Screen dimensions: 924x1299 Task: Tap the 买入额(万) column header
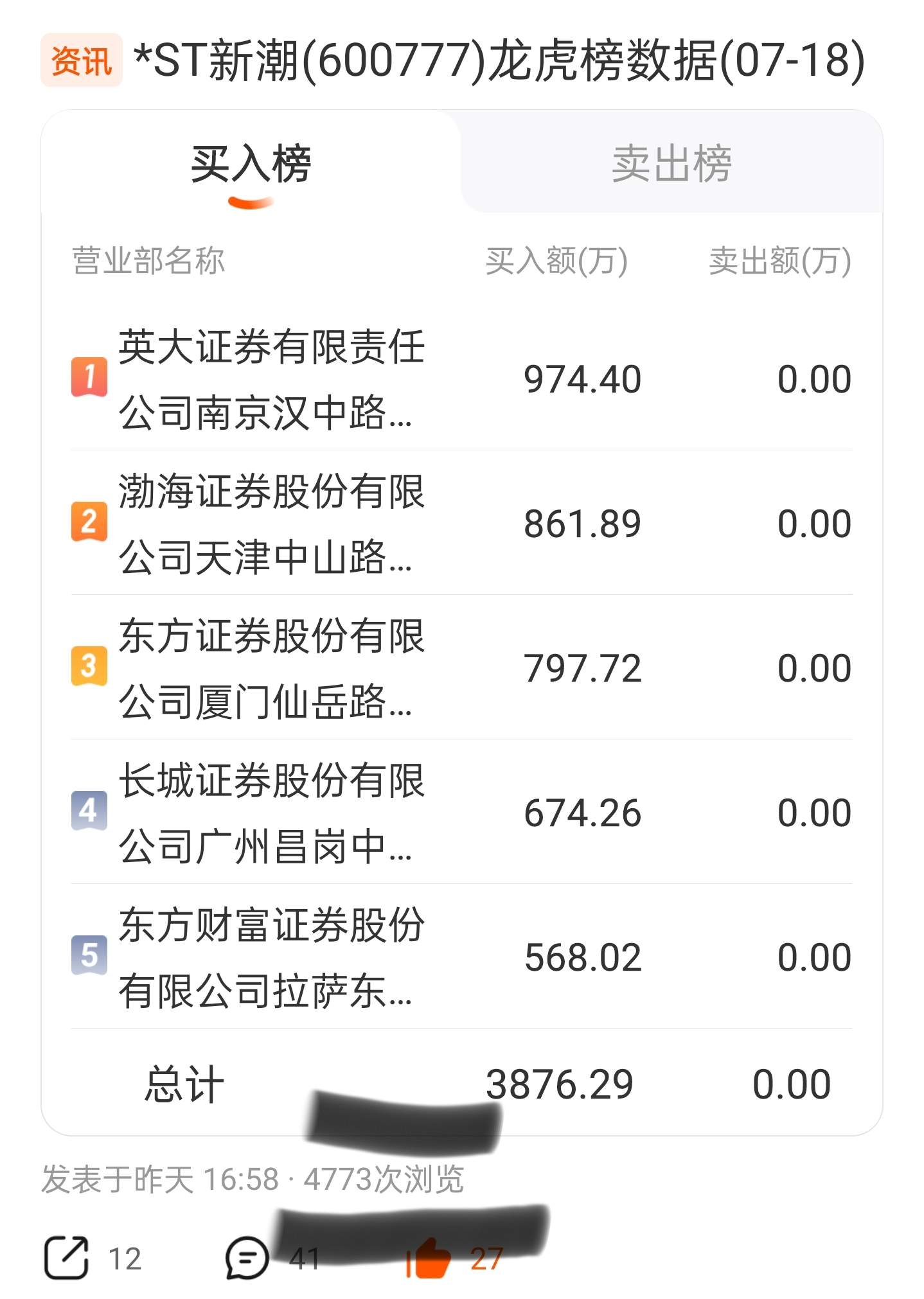tap(556, 261)
